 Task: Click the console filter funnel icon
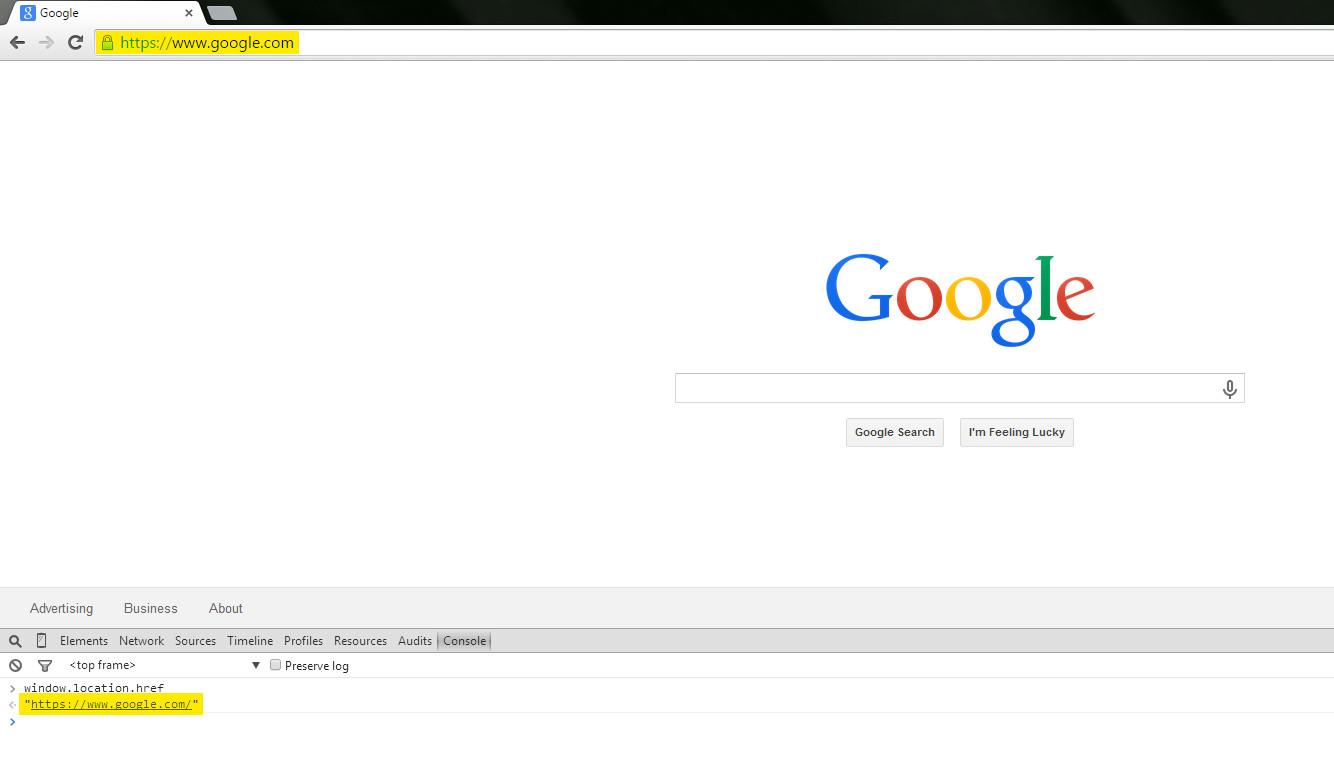[44, 665]
